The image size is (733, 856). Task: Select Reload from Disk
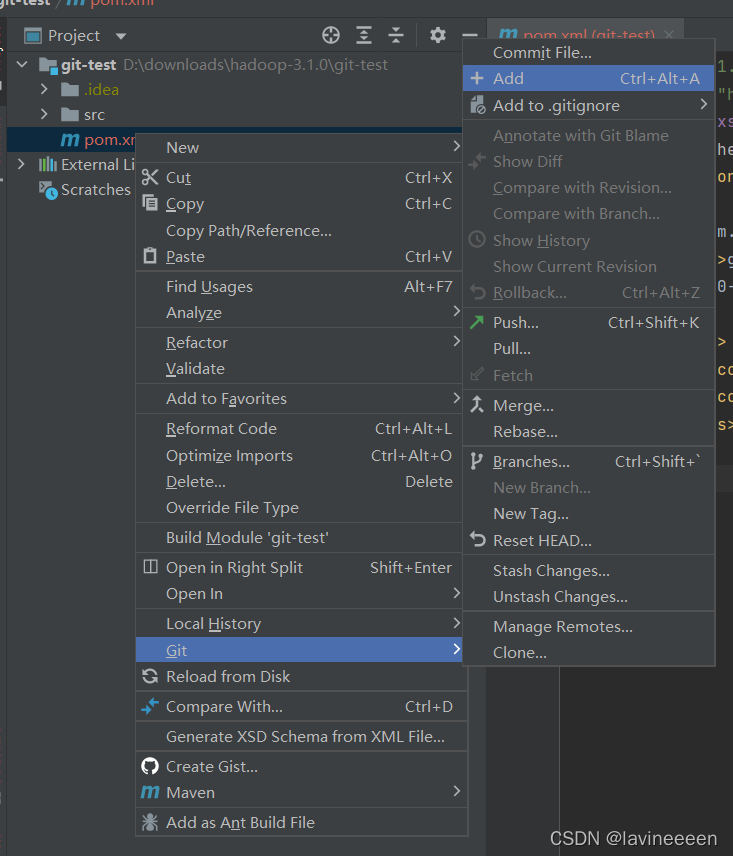[x=301, y=676]
